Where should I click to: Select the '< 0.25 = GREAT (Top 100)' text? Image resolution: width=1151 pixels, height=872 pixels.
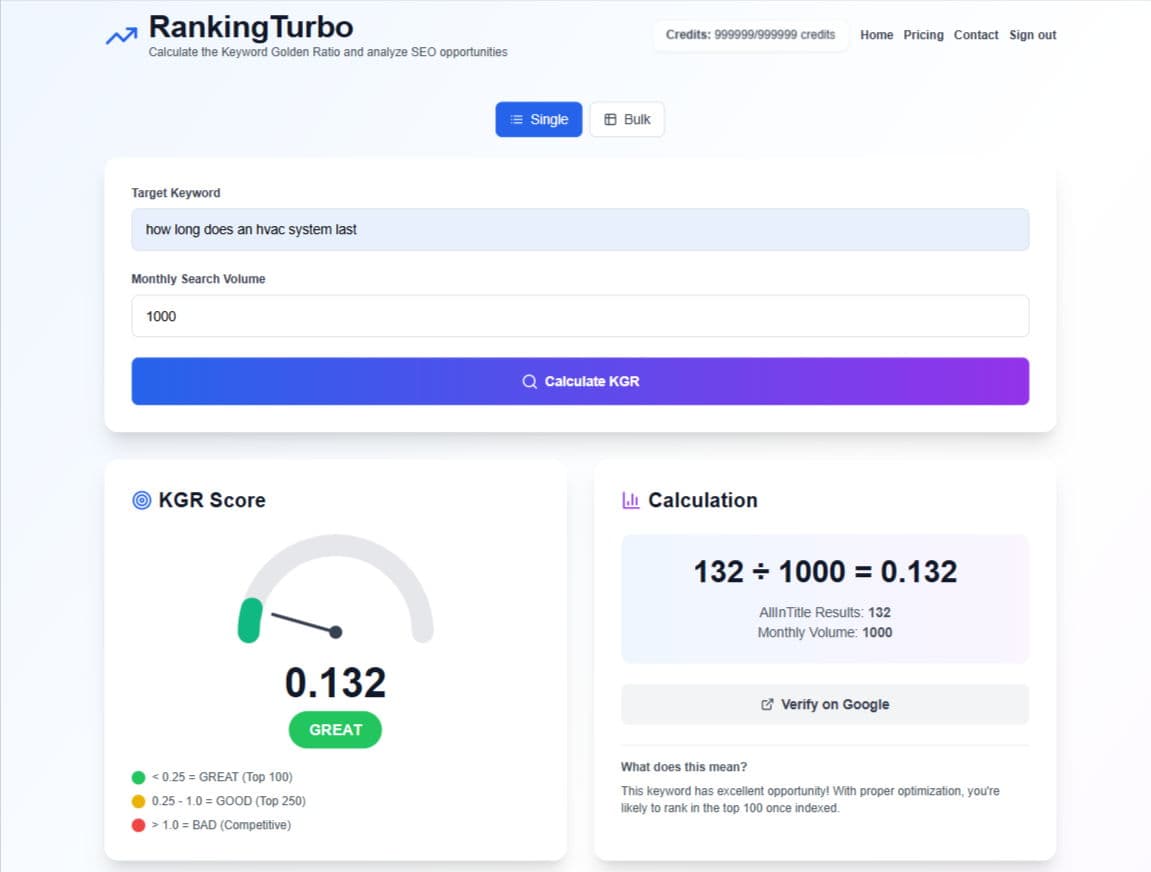pos(222,777)
